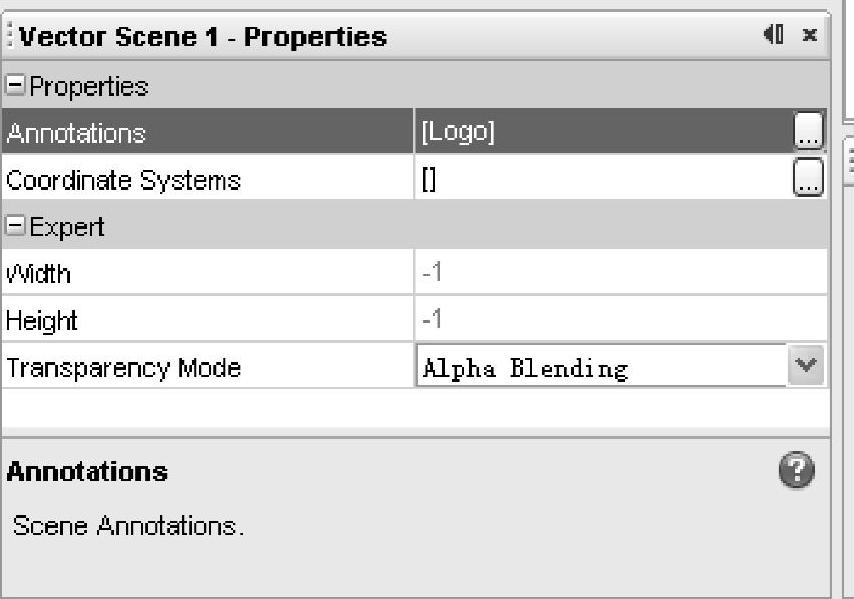Click the help question mark icon

(802, 471)
